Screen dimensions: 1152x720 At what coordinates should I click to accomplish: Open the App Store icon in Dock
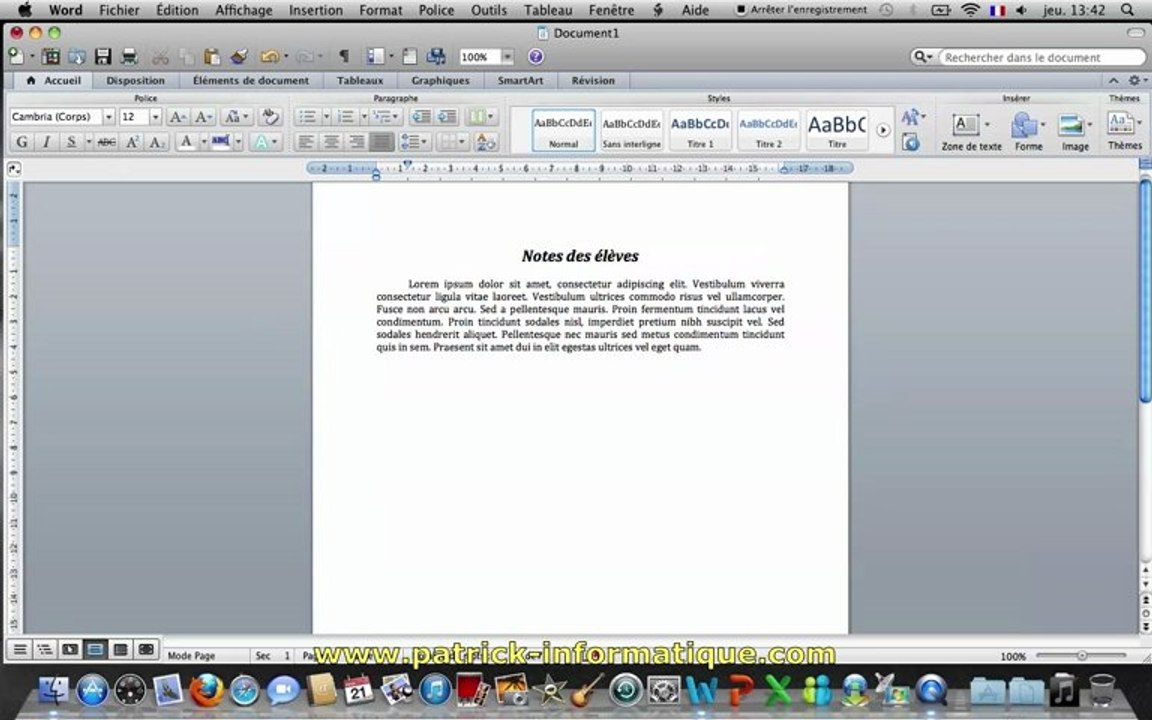(x=92, y=691)
